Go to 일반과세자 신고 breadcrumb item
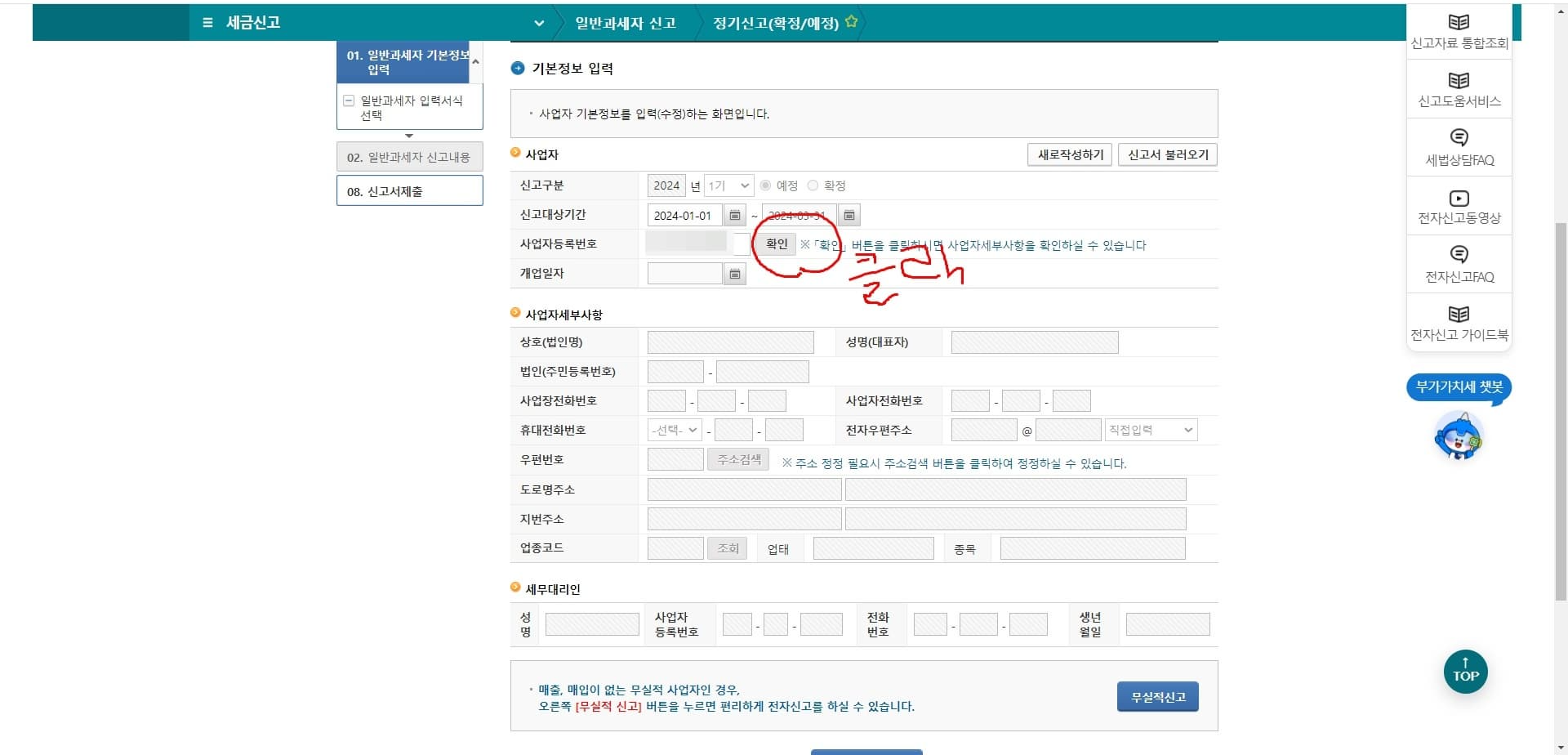 tap(624, 23)
